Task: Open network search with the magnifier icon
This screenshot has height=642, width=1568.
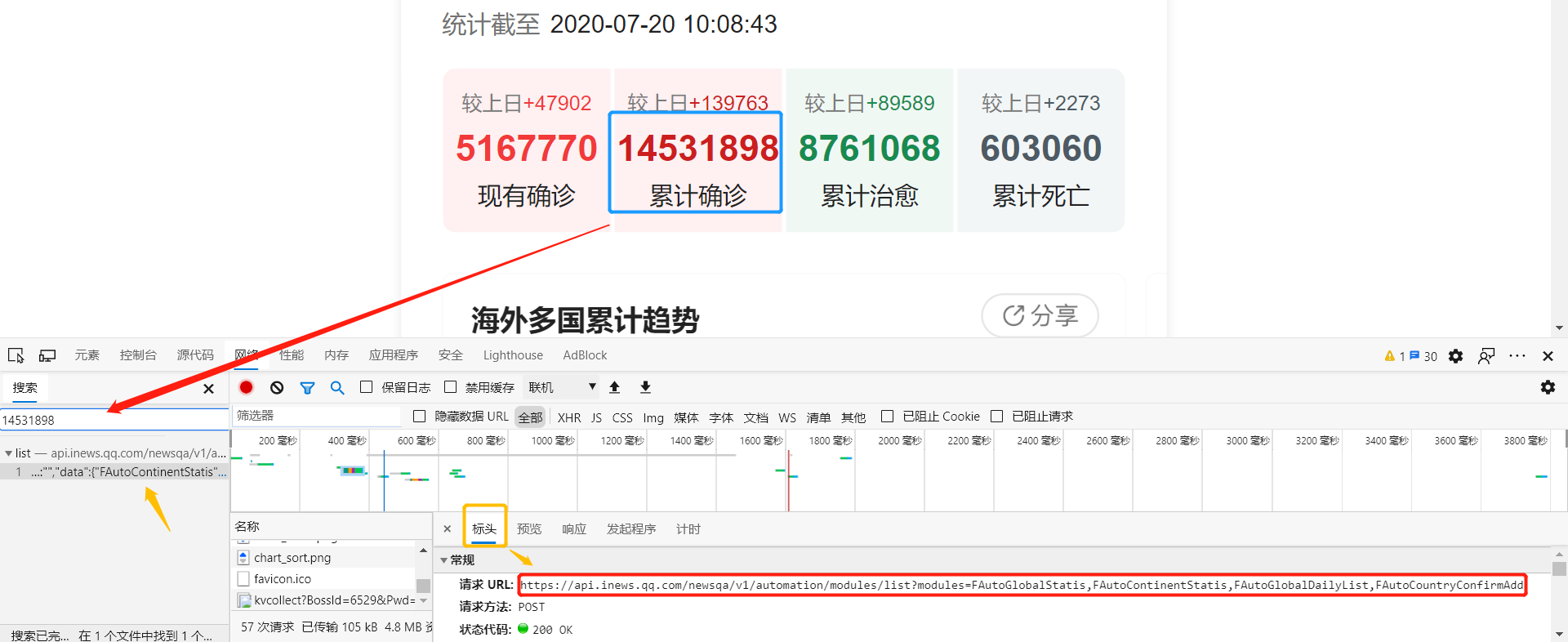Action: [x=337, y=387]
